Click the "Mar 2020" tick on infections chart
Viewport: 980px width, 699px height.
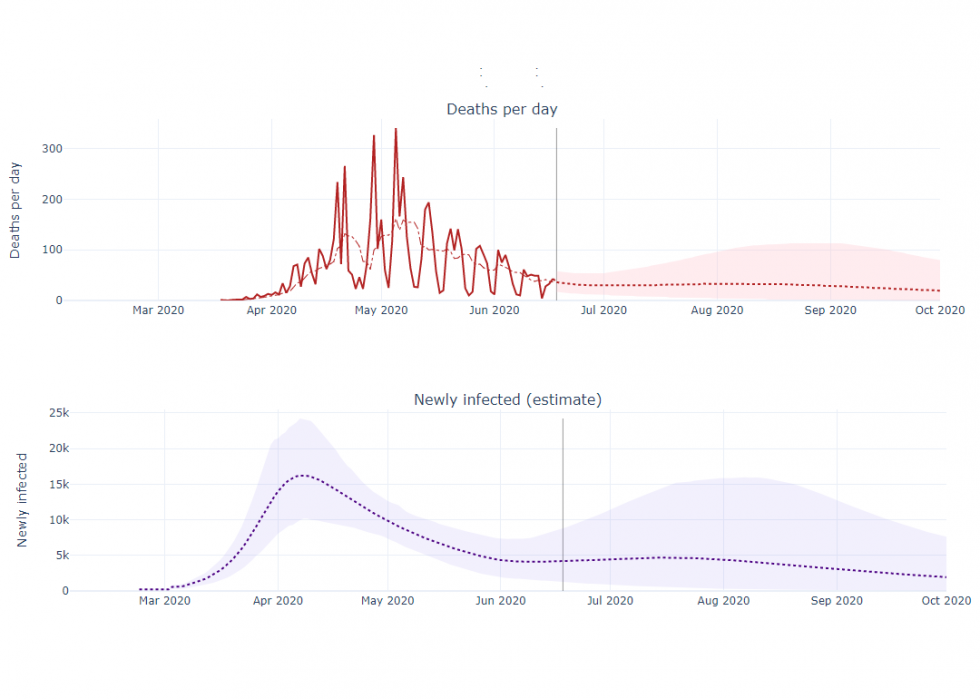[164, 601]
